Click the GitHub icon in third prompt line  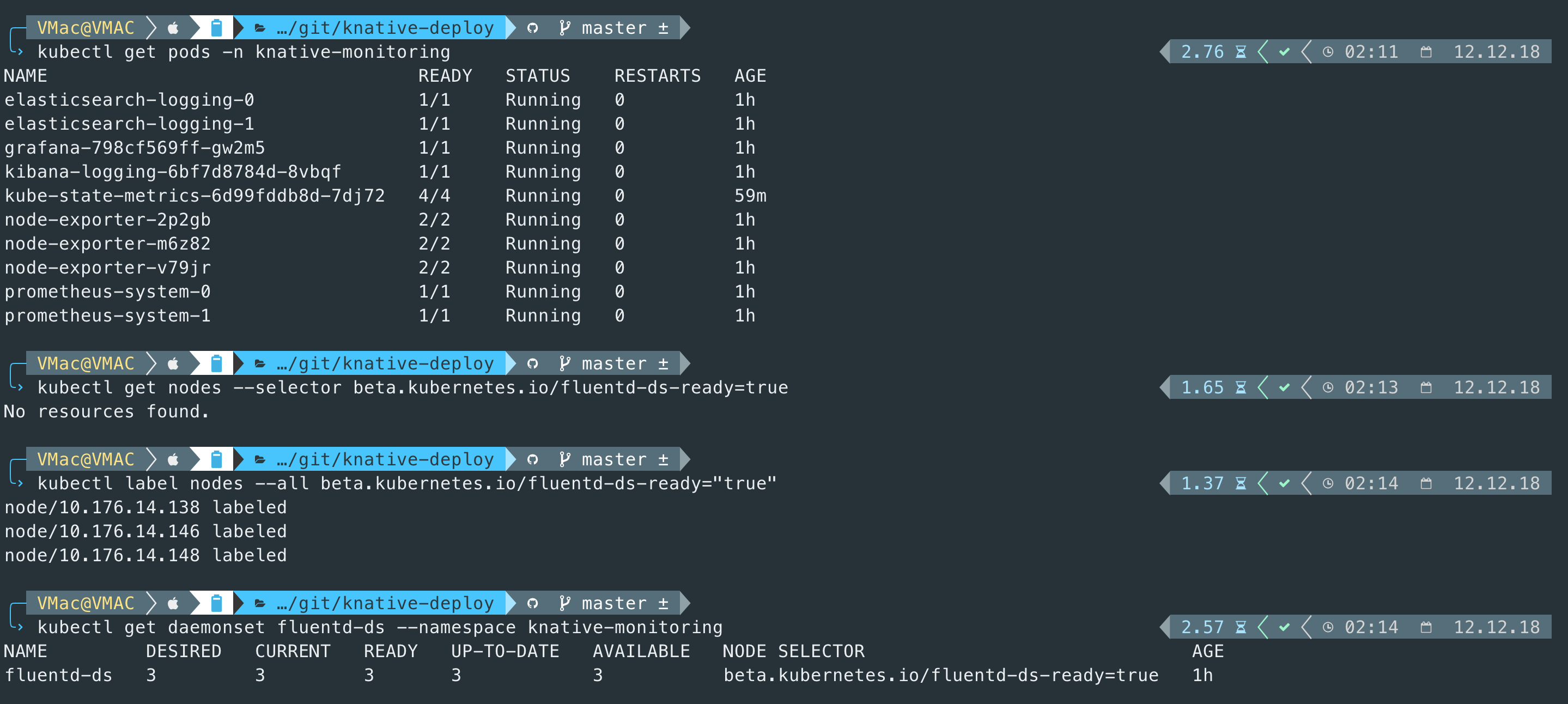click(x=533, y=459)
